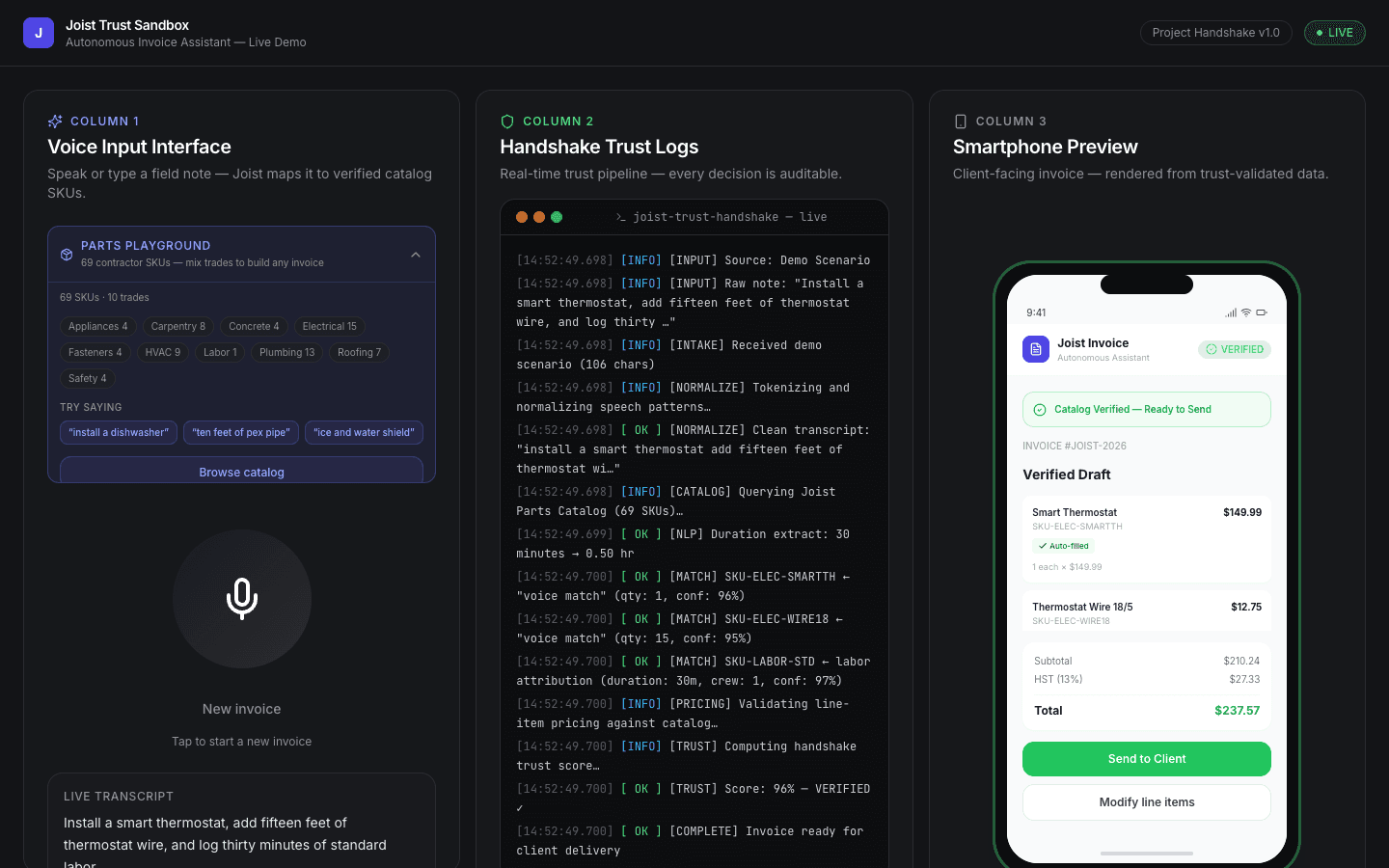The height and width of the screenshot is (868, 1389).
Task: Click the green terminal window dot
Action: point(557,217)
